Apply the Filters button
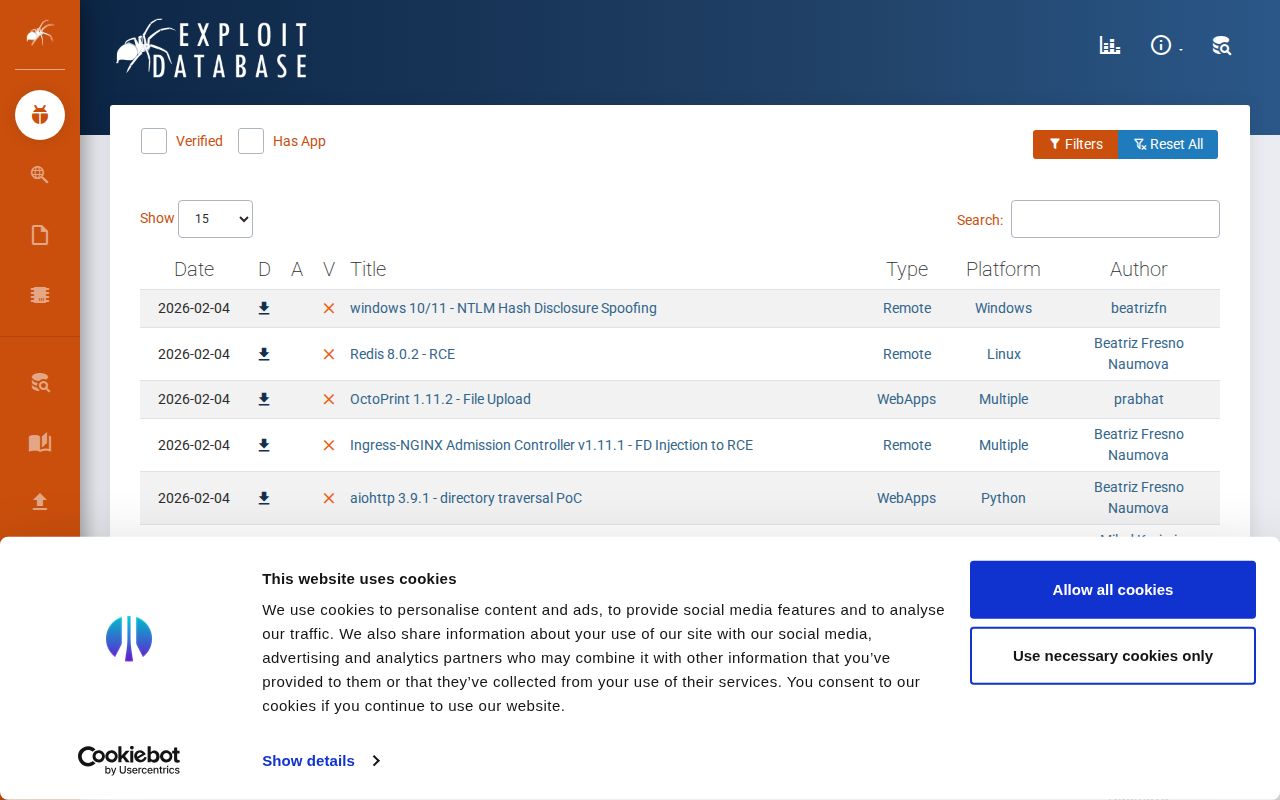The image size is (1280, 800). (1075, 144)
